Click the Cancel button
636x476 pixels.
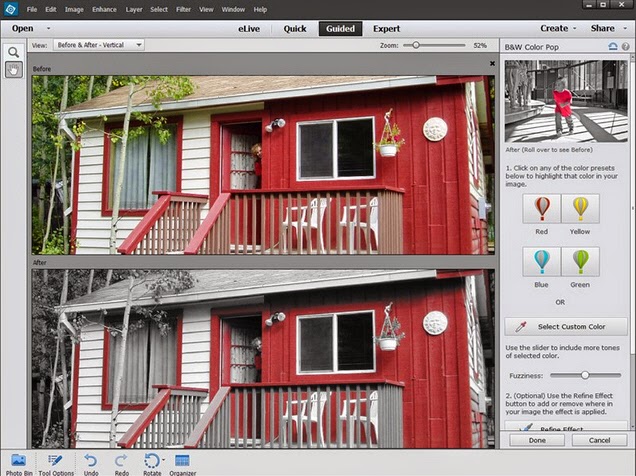[x=599, y=440]
